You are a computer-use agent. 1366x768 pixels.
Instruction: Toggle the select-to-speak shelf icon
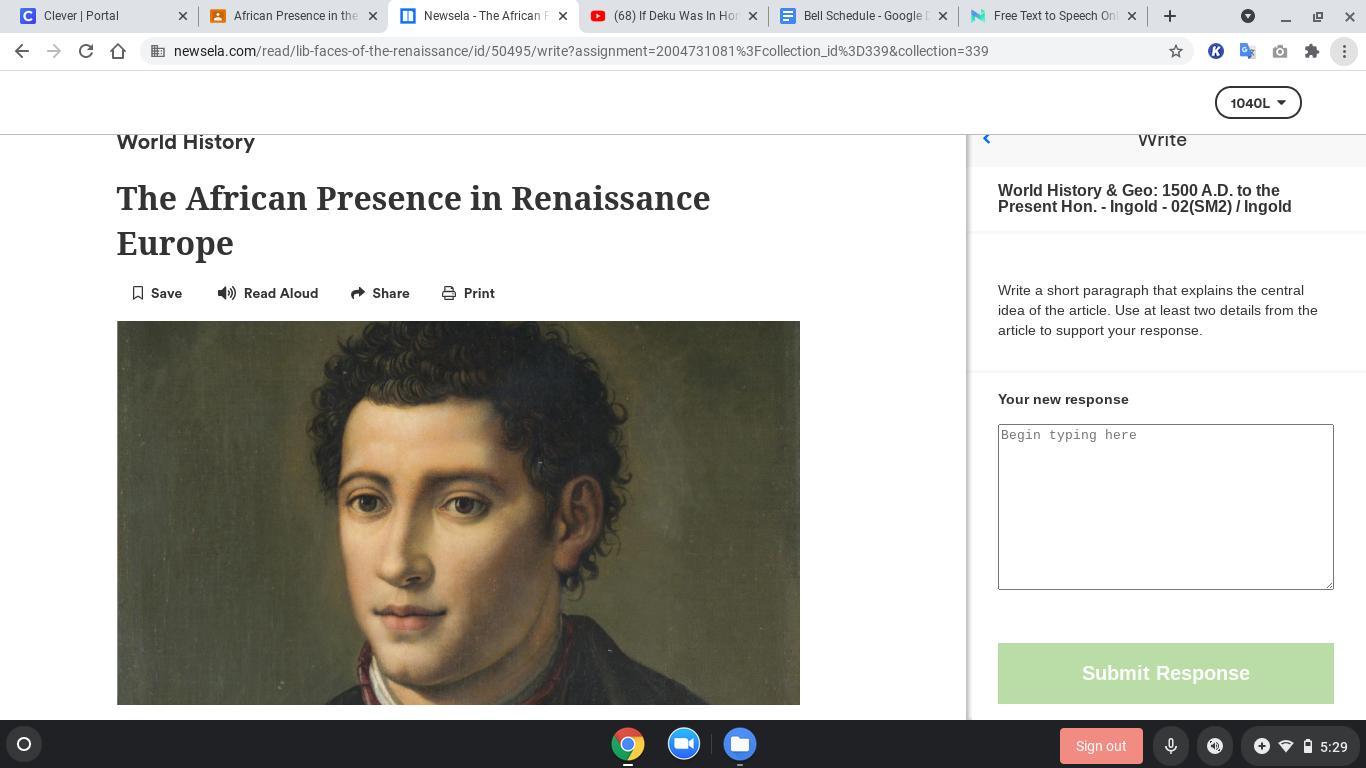1215,746
